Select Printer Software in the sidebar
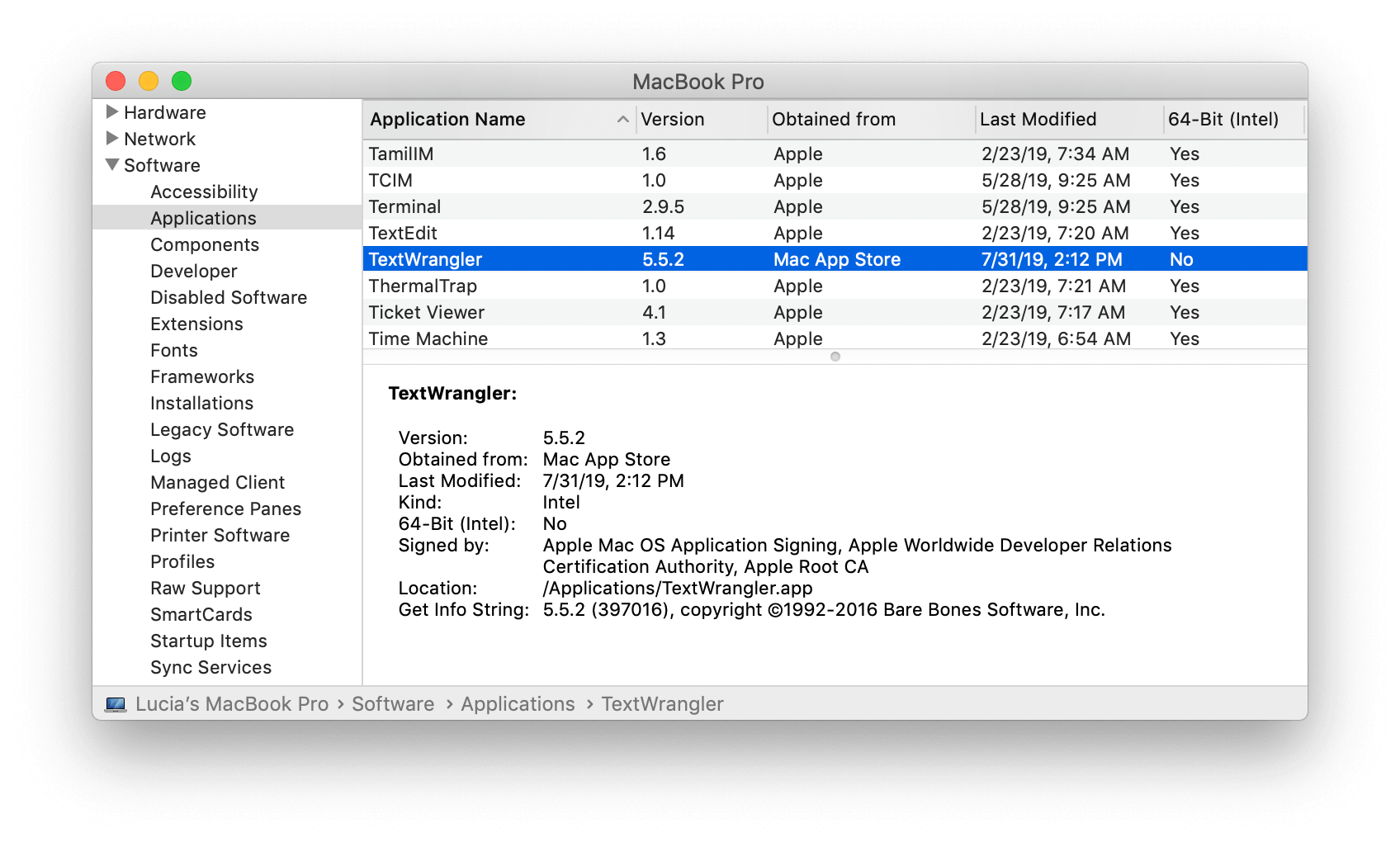The height and width of the screenshot is (842, 1400). pos(220,535)
